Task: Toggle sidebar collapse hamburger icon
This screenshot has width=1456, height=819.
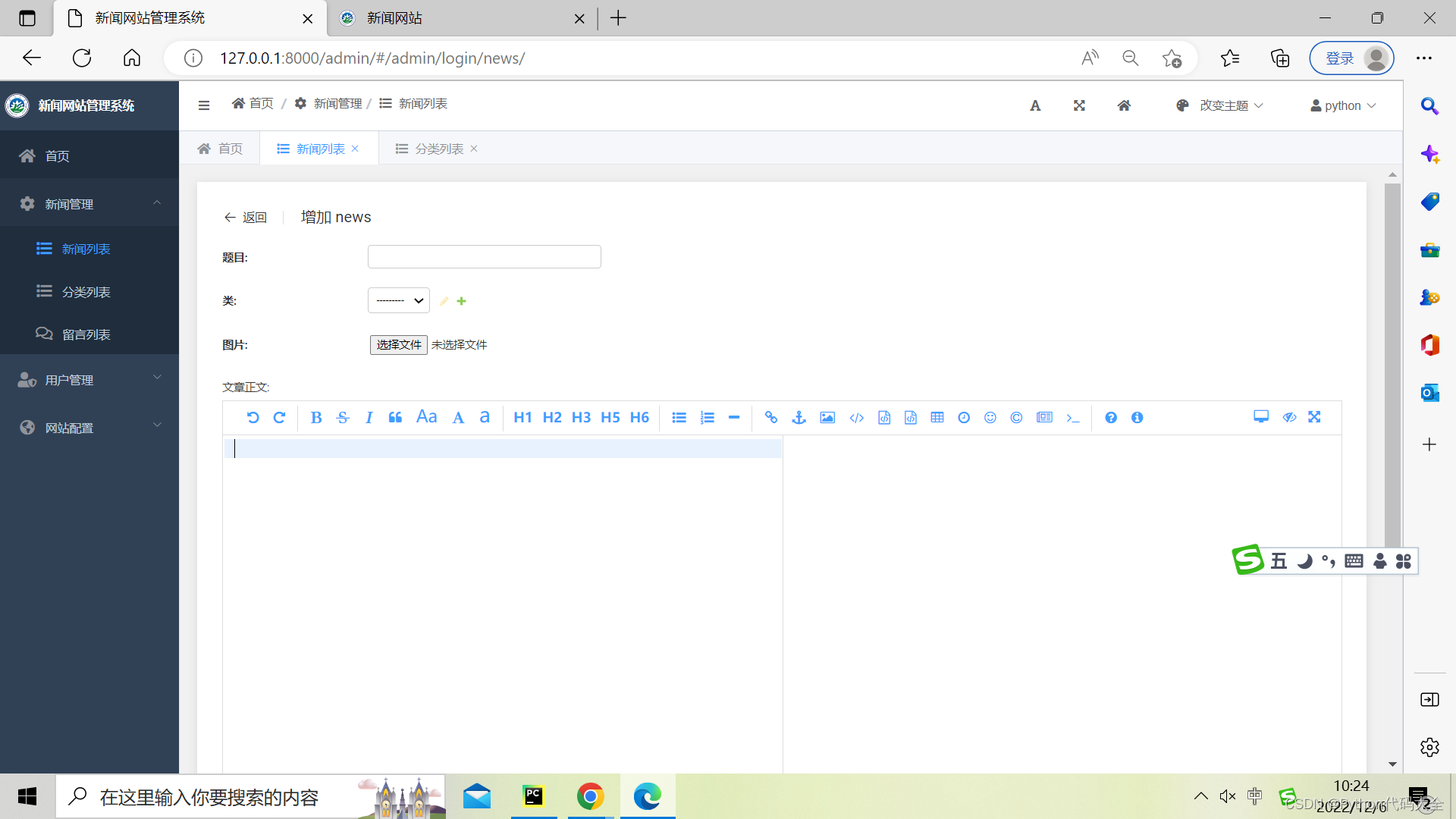Action: (204, 105)
